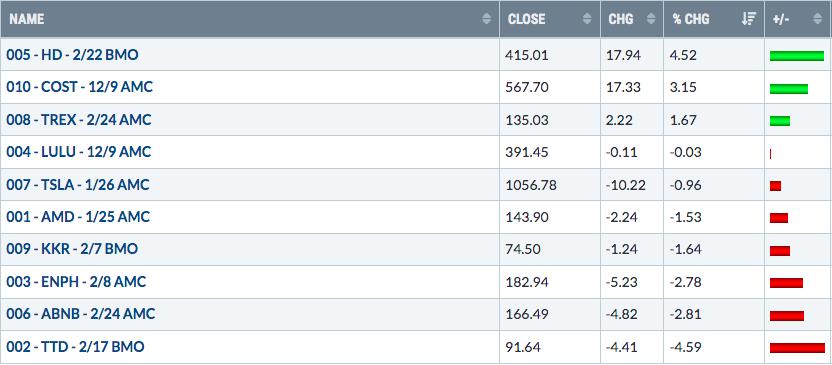This screenshot has width=832, height=365.
Task: Open the 007 - TSLA - 1/26 AMC link
Action: tap(78, 185)
